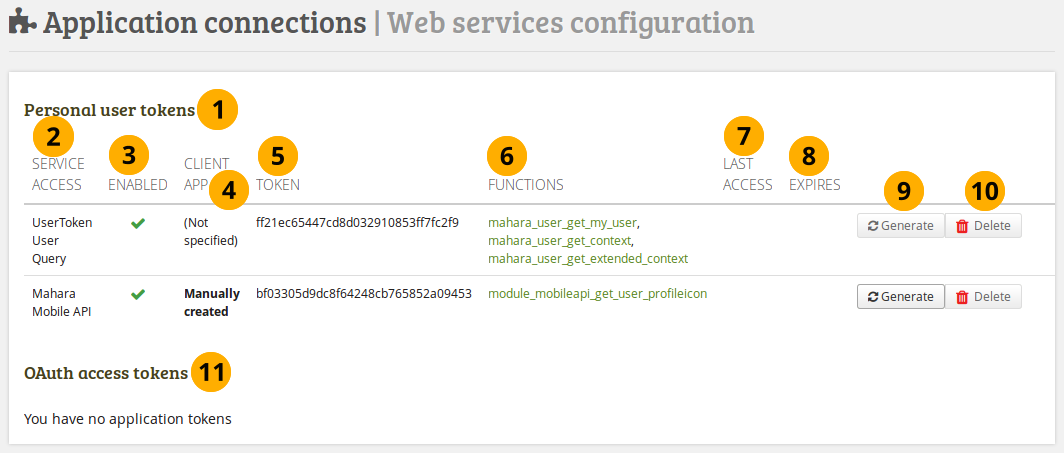Image resolution: width=1064 pixels, height=453 pixels.
Task: Generate a new token for UserToken User Query
Action: click(900, 227)
